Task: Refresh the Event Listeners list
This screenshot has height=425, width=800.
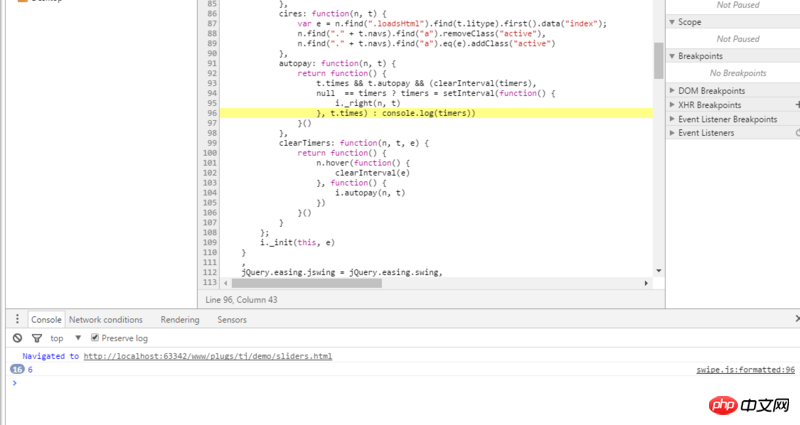Action: pos(797,133)
